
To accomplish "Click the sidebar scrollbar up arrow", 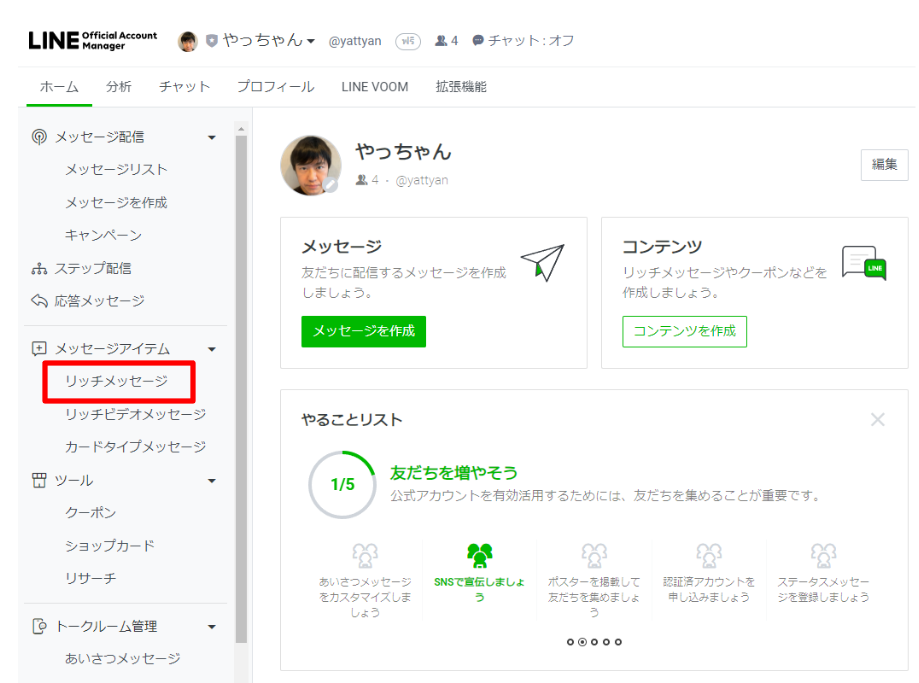I will pos(241,128).
